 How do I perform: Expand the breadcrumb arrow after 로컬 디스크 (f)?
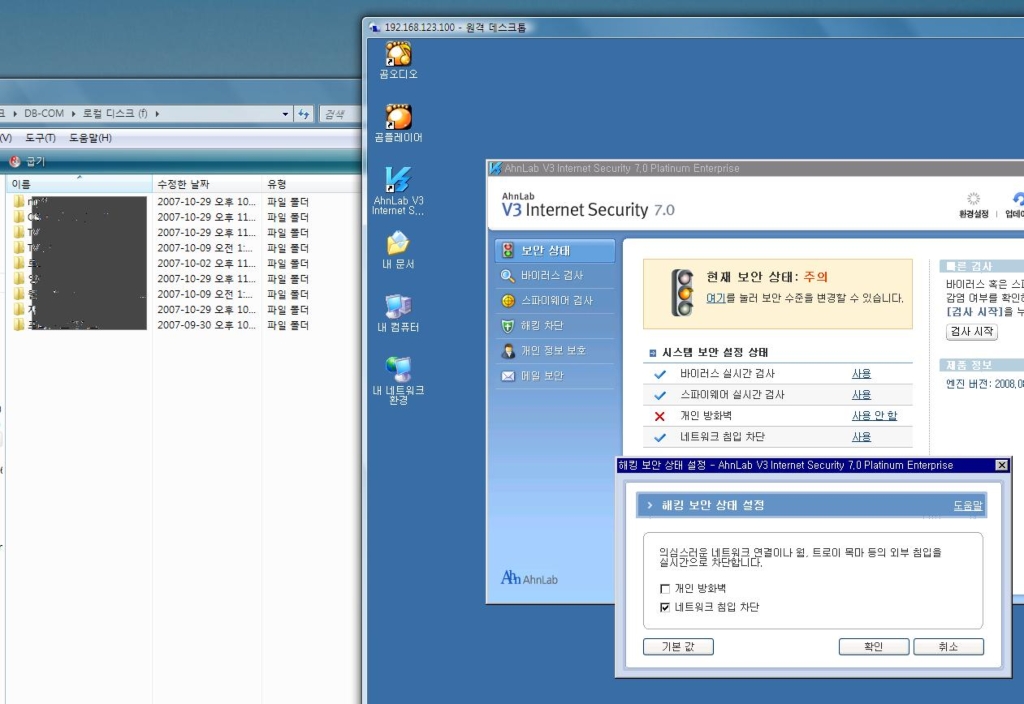point(157,114)
